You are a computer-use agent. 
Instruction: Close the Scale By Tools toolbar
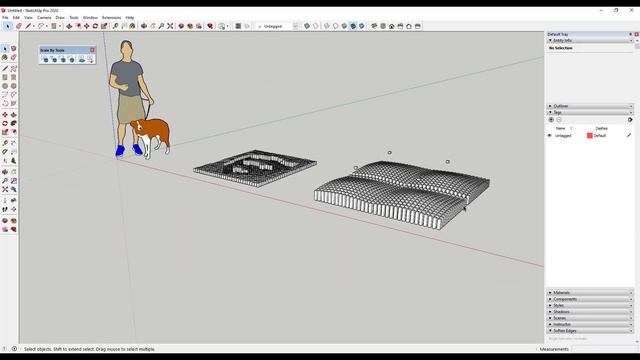pos(92,50)
